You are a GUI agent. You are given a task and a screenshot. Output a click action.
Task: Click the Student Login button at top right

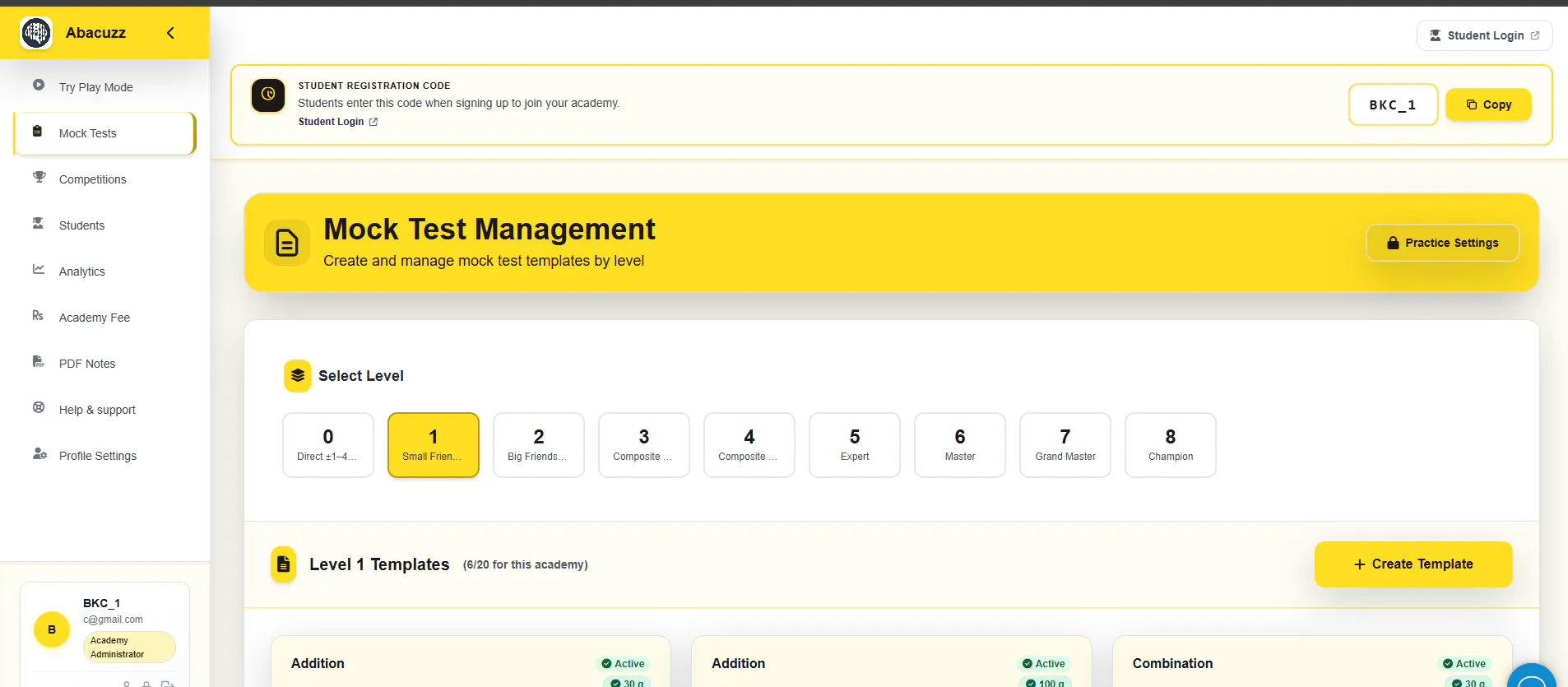point(1484,35)
